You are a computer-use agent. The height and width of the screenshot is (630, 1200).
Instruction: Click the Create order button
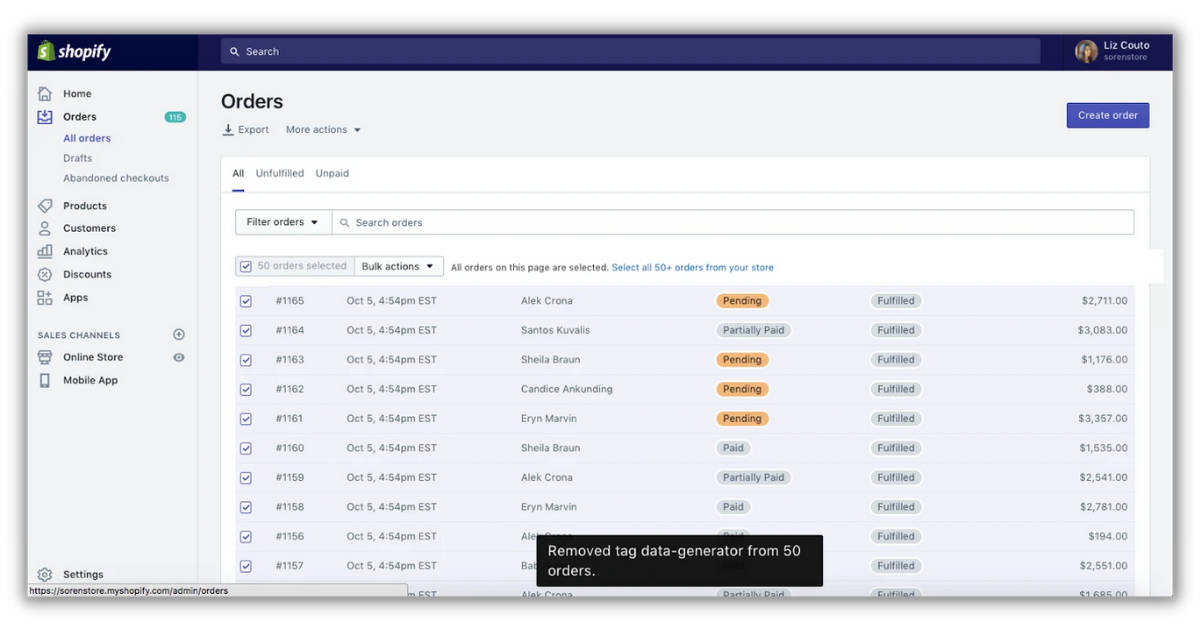tap(1107, 115)
